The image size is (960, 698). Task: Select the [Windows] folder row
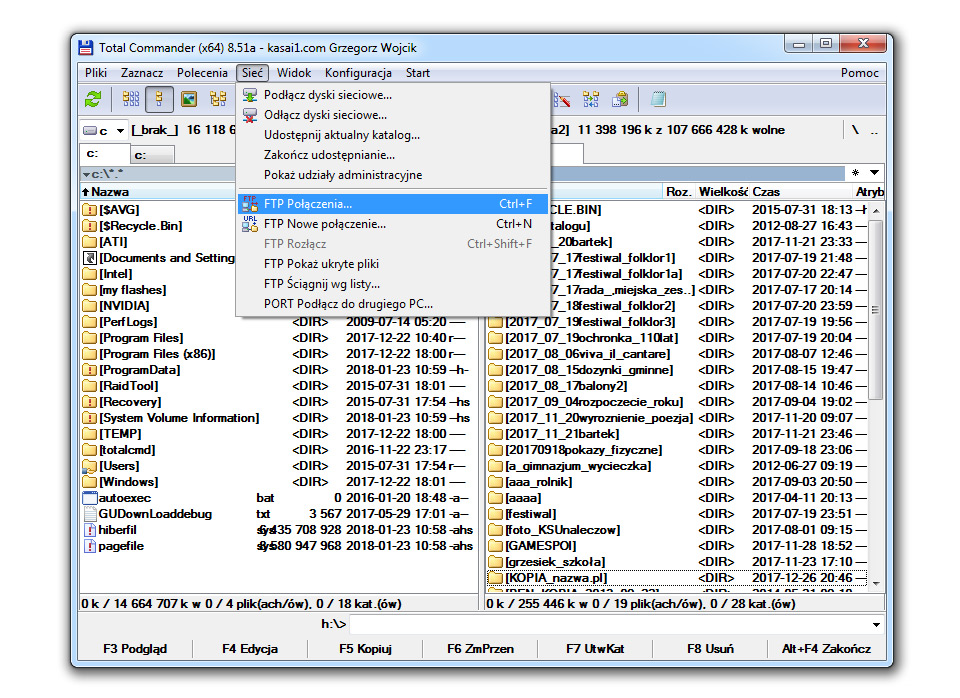(x=278, y=482)
